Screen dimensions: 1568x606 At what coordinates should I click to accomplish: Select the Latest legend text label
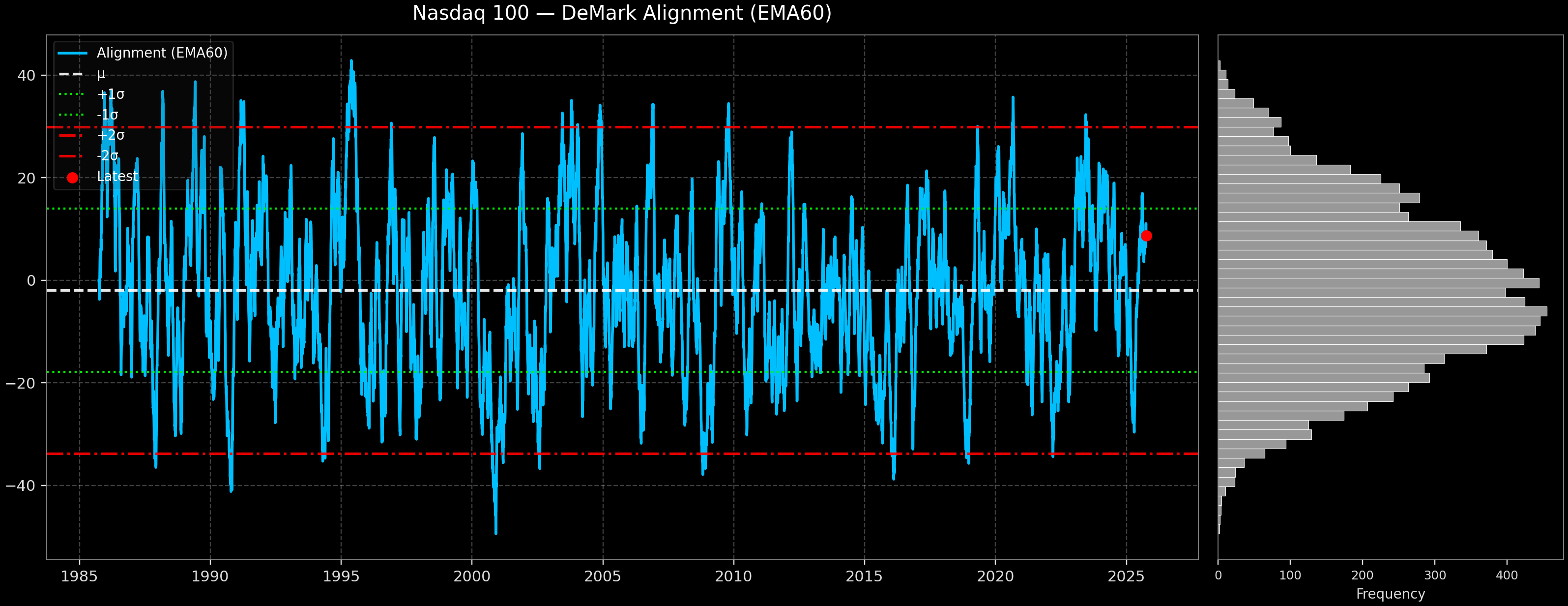pyautogui.click(x=117, y=177)
